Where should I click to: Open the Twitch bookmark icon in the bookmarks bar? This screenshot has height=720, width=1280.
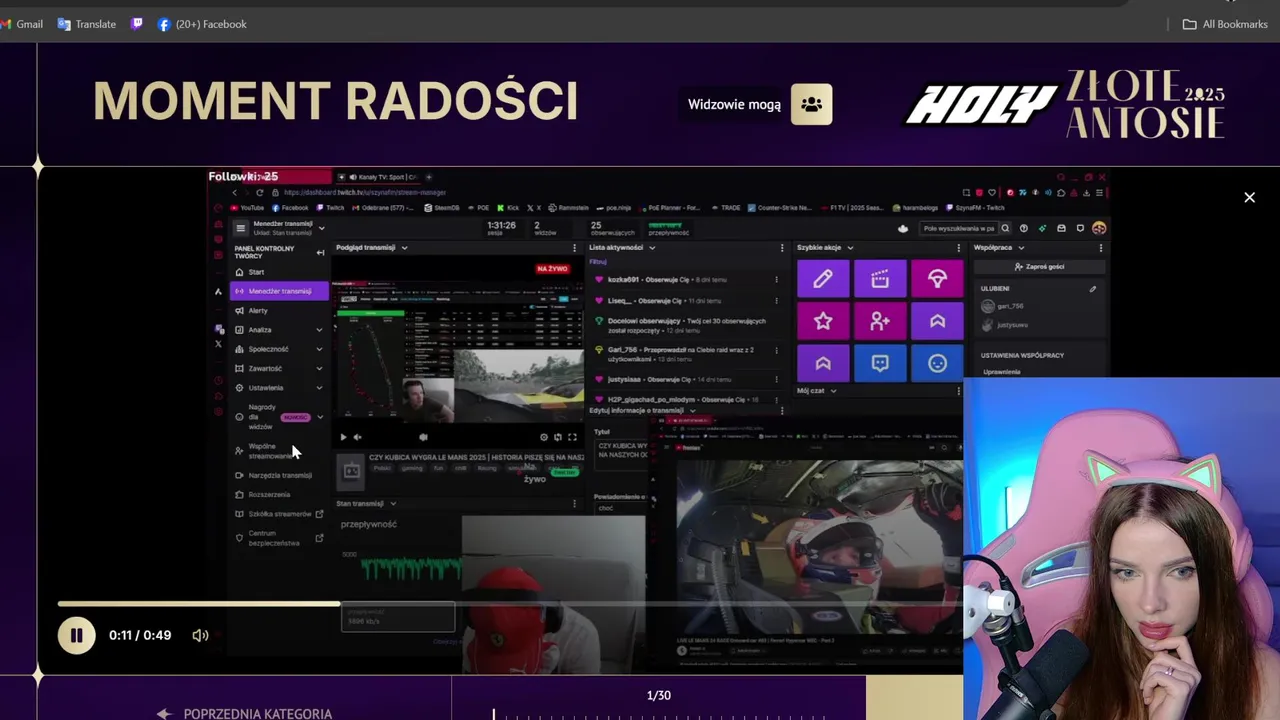(137, 24)
